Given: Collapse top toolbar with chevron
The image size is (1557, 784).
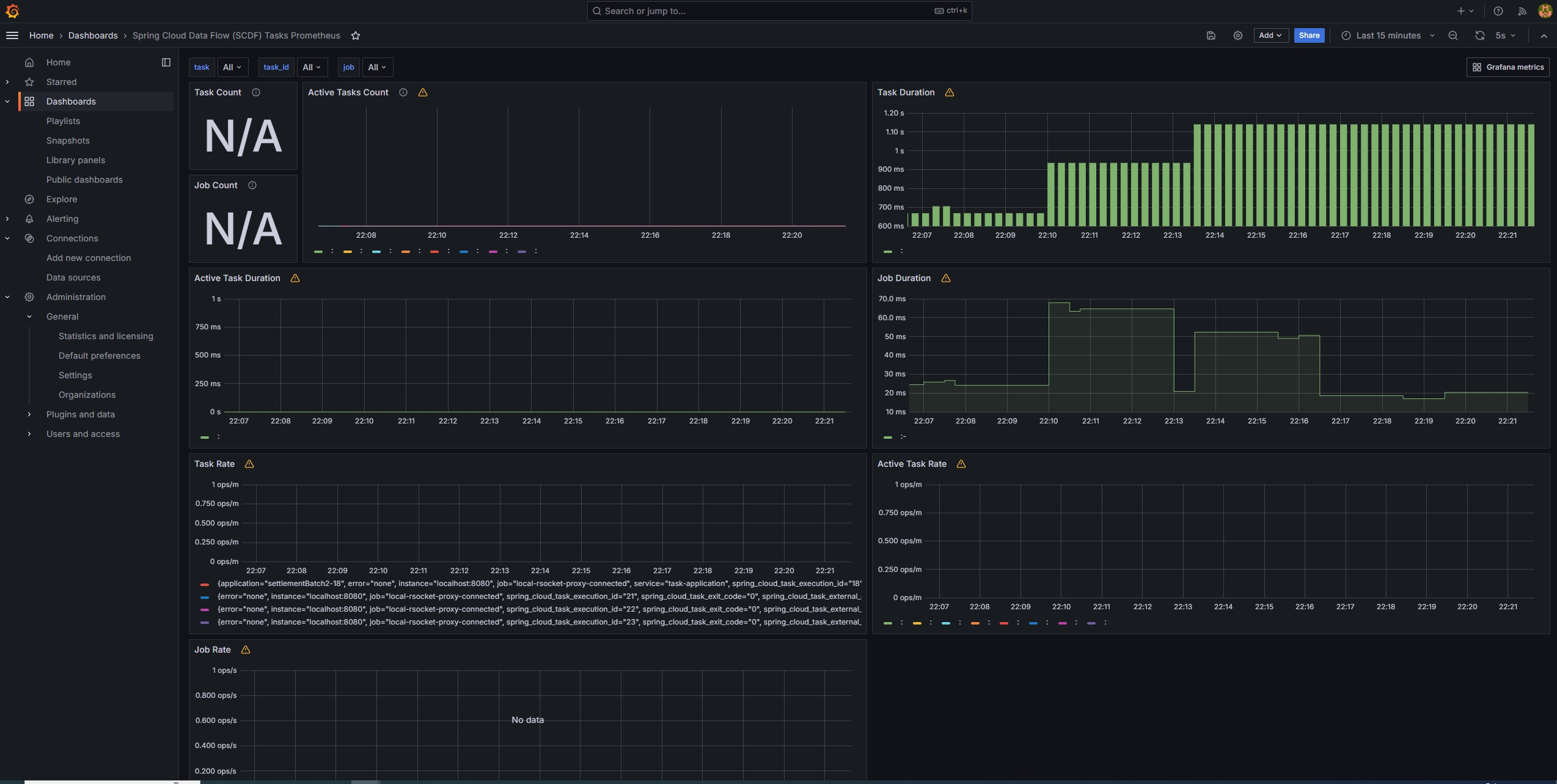Looking at the screenshot, I should 1544,35.
